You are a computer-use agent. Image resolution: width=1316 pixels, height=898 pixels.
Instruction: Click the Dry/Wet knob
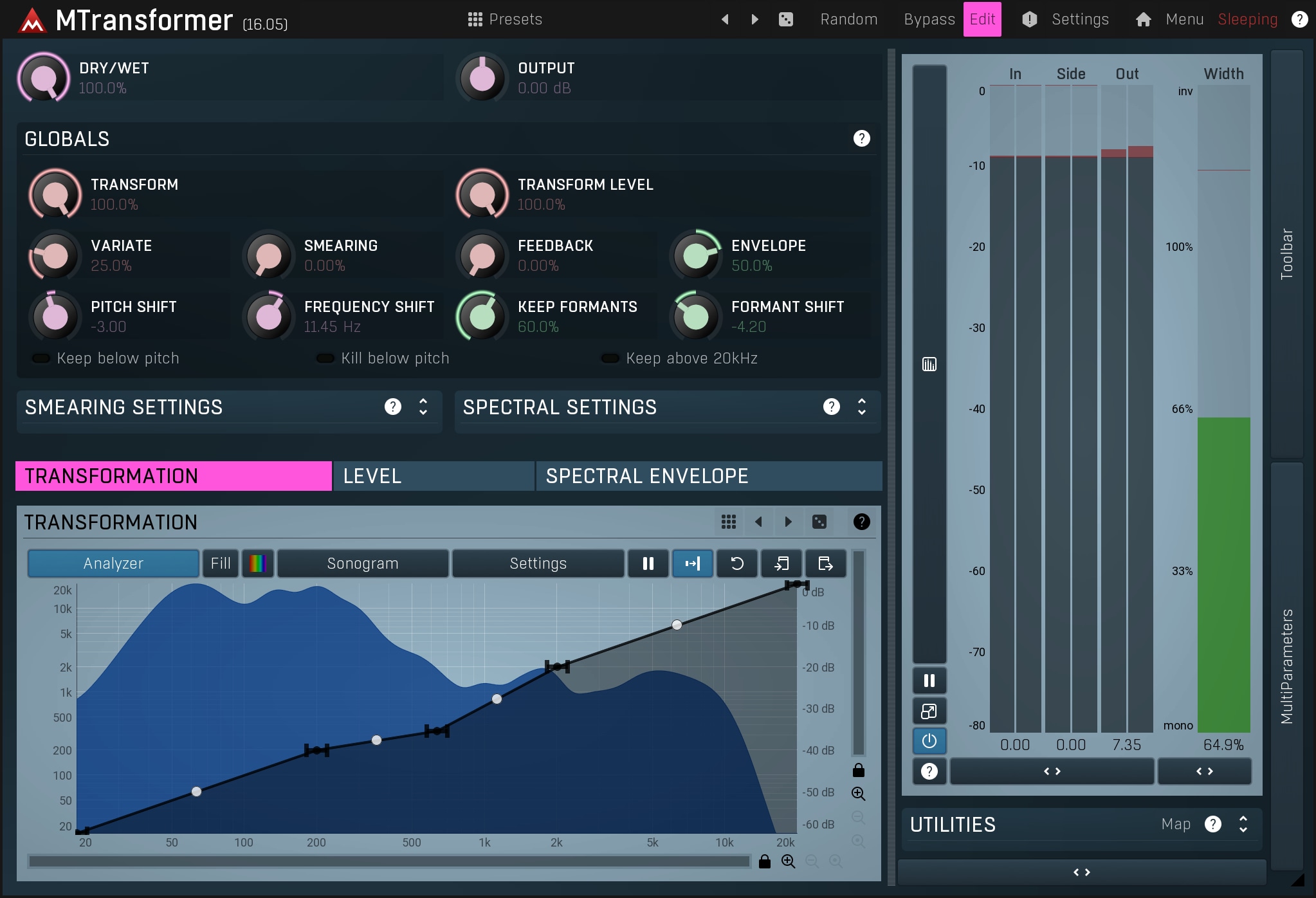(44, 78)
